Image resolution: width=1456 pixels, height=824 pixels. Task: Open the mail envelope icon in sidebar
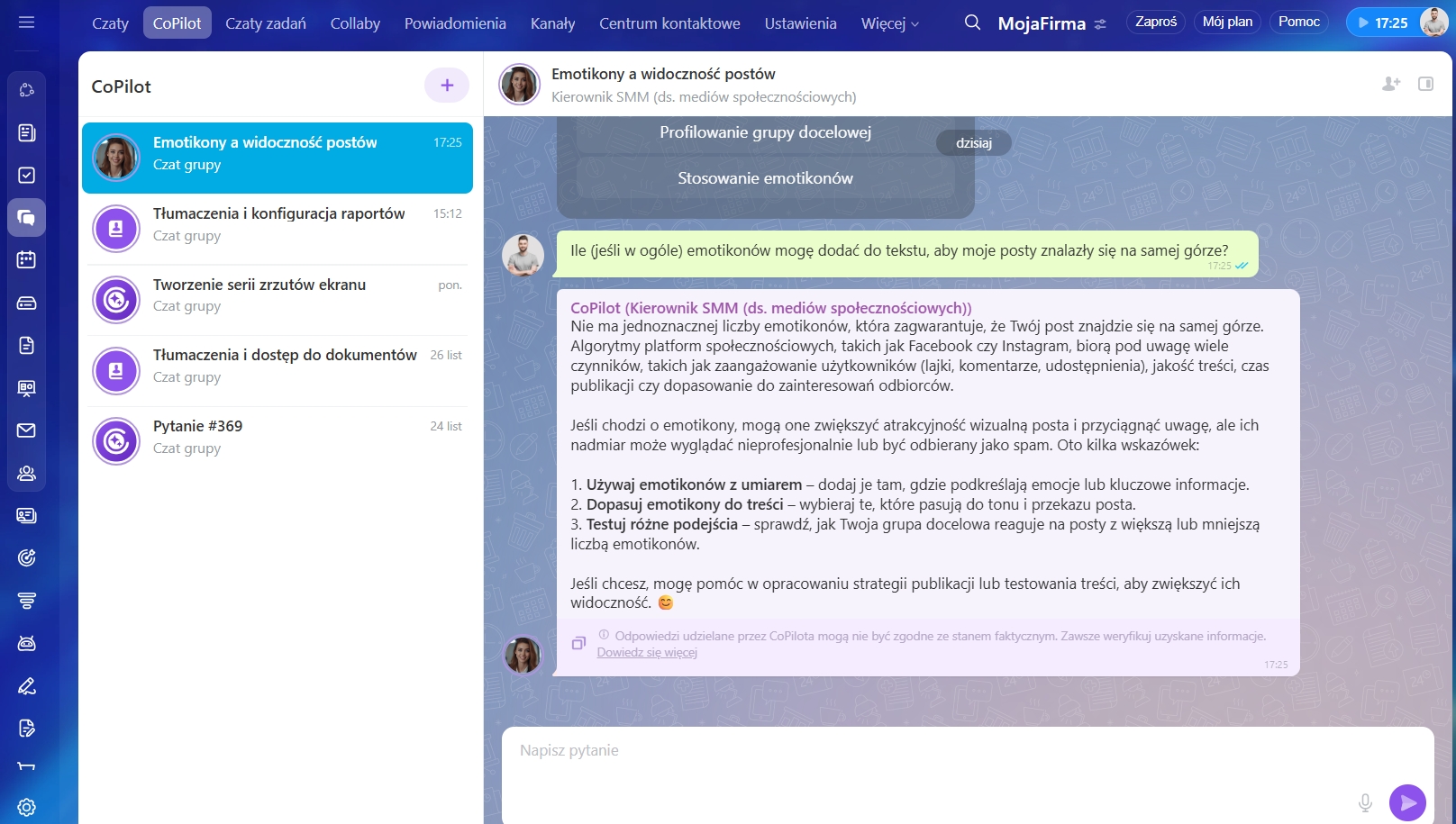coord(26,430)
